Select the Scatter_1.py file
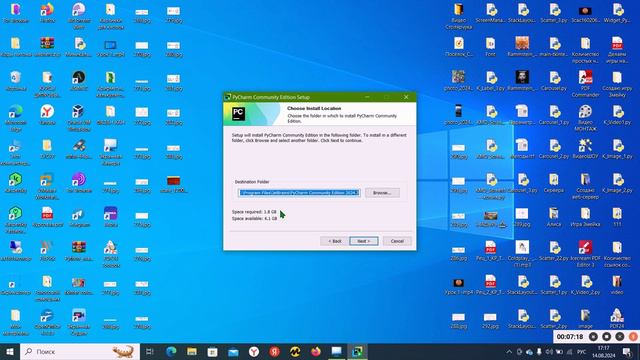The height and width of the screenshot is (360, 640). coord(554,285)
